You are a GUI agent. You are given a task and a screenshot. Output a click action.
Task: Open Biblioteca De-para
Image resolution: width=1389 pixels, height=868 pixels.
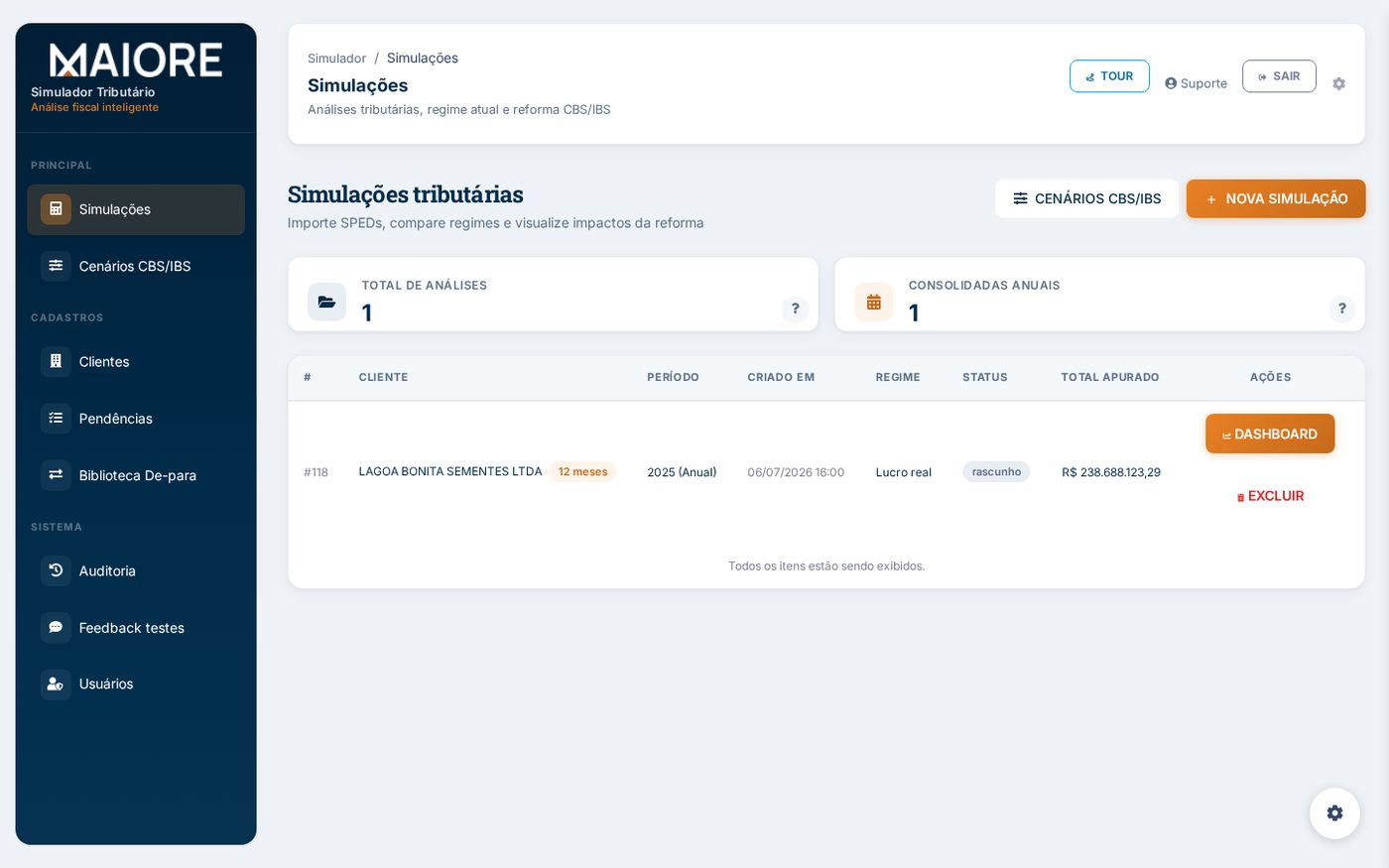[136, 475]
